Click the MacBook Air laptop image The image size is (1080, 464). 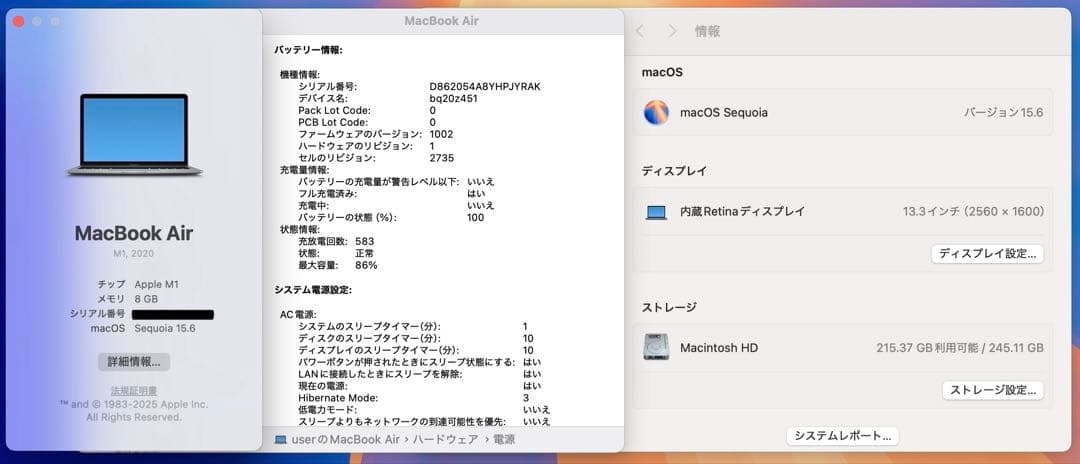pyautogui.click(x=134, y=134)
